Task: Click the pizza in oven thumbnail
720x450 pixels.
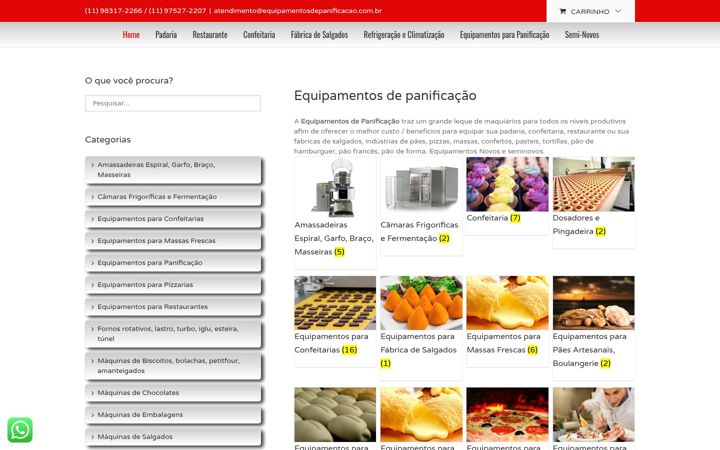Action: click(x=507, y=415)
